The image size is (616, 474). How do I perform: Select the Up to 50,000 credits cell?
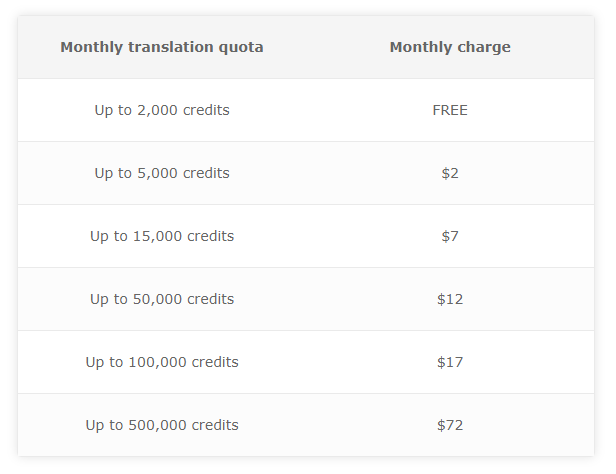click(162, 299)
